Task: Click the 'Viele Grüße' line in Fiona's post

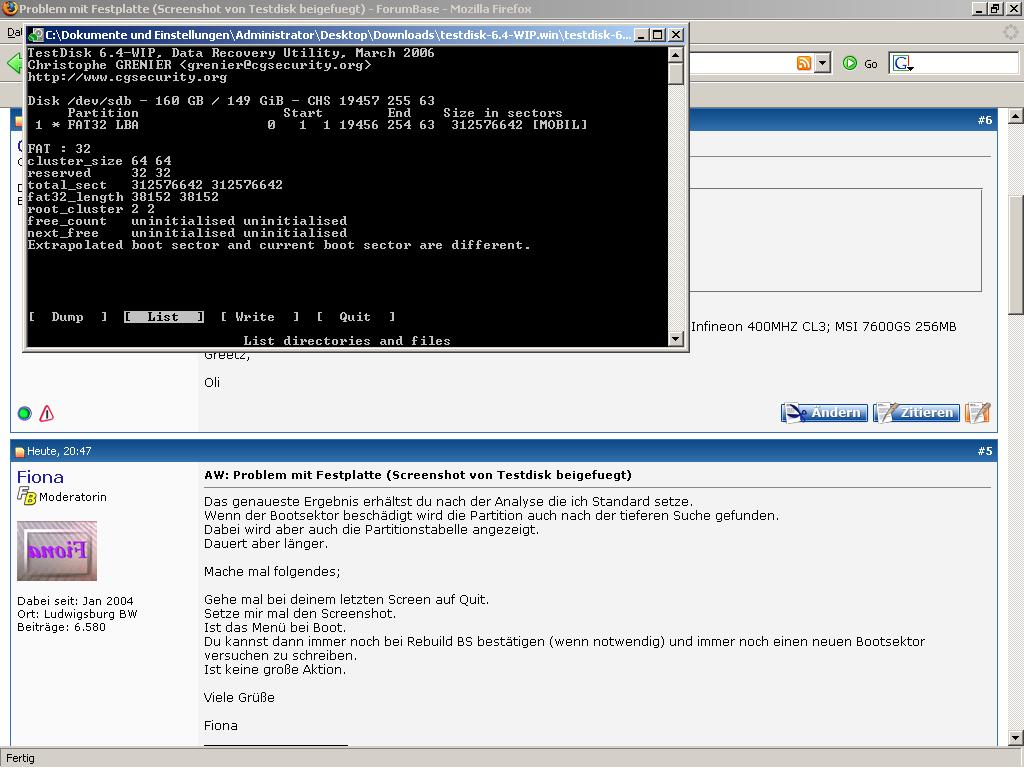Action: click(x=239, y=697)
